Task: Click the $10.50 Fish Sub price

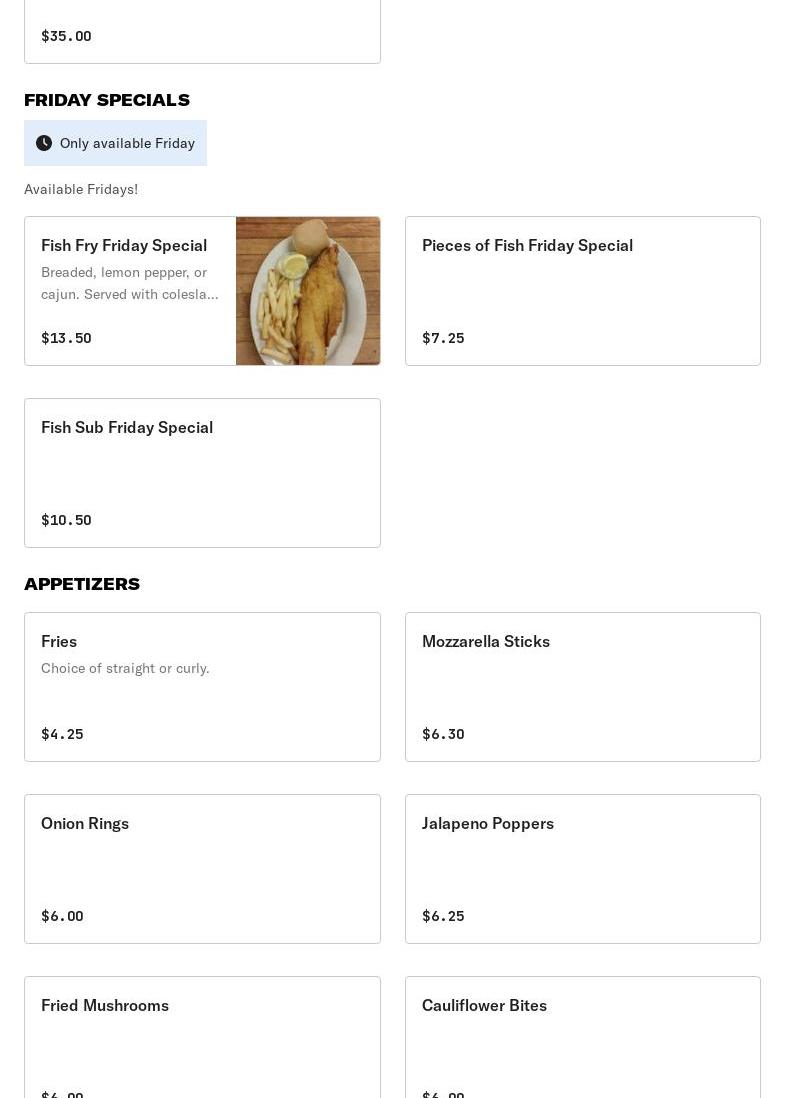Action: point(66,520)
